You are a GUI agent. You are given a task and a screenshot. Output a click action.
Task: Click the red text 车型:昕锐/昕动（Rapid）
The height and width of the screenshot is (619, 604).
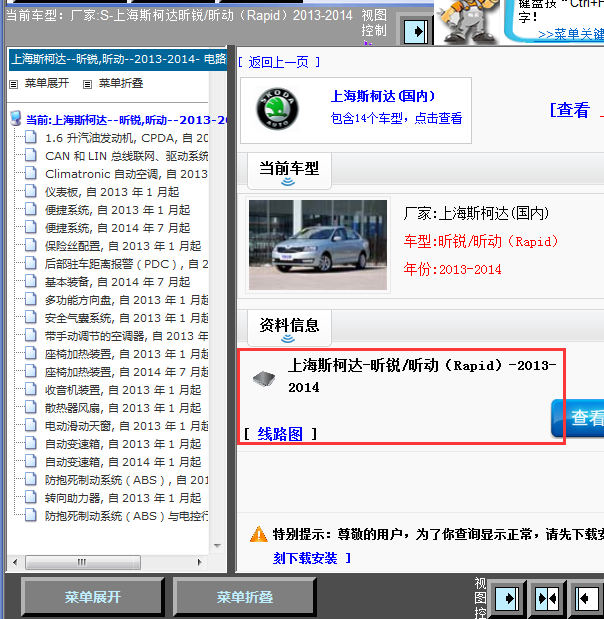480,241
